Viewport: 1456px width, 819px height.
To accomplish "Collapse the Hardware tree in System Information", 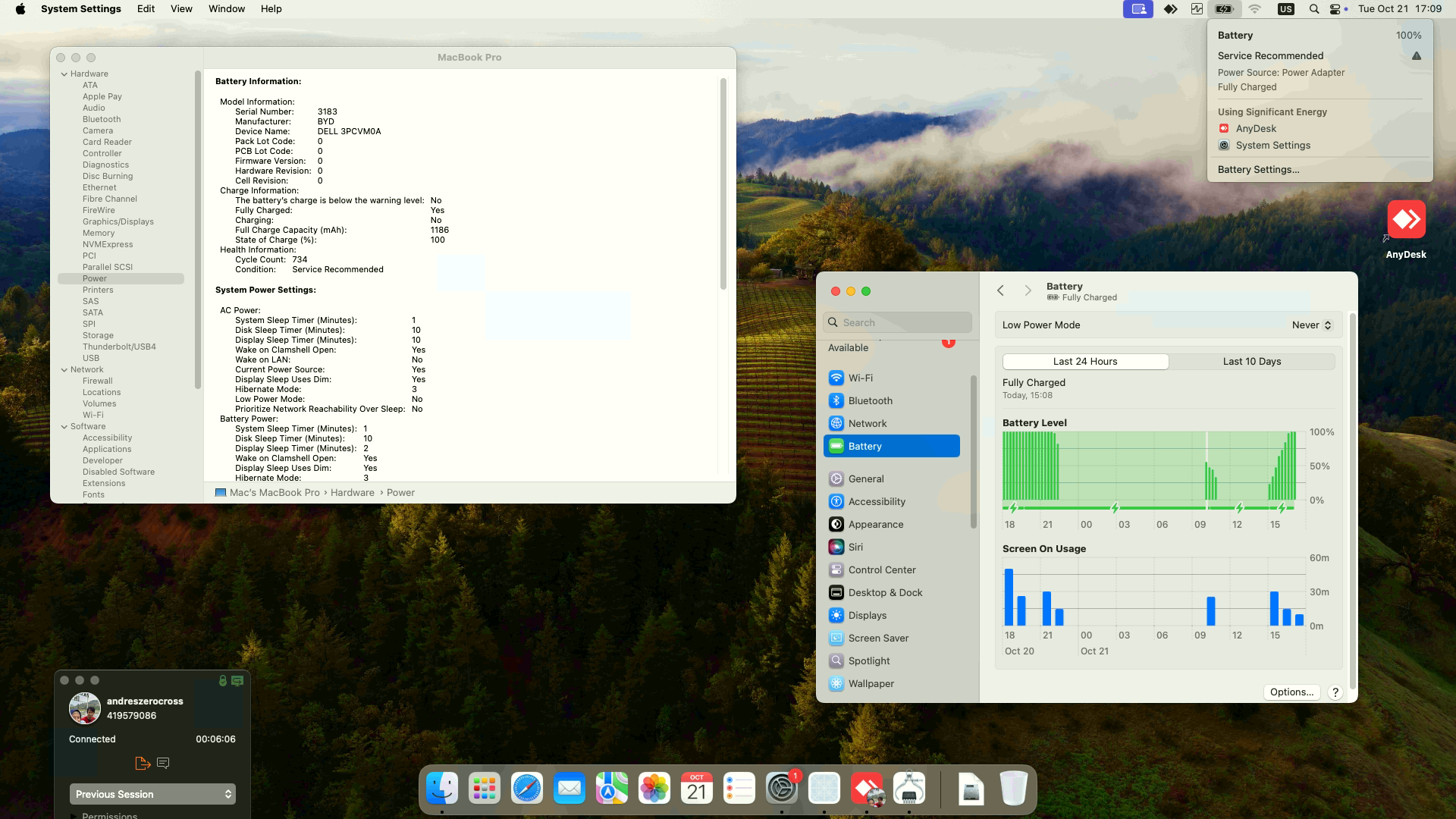I will click(64, 74).
